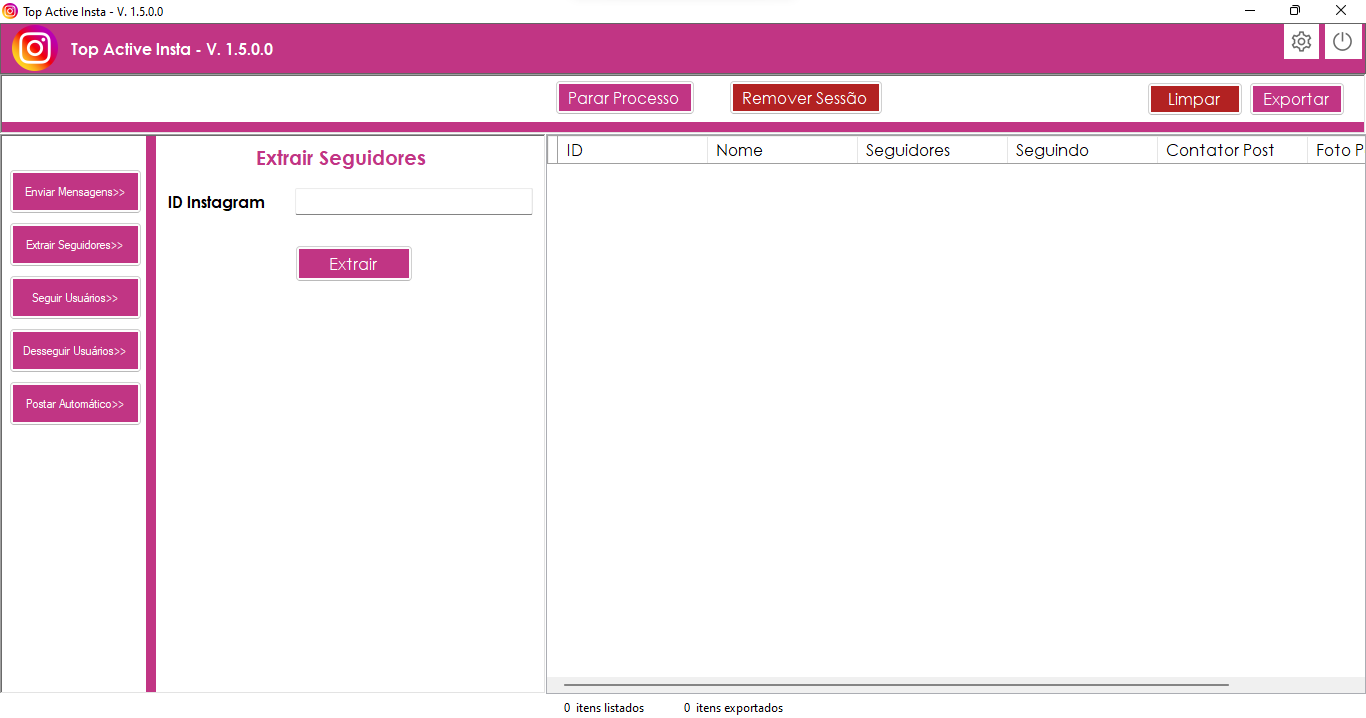Open Desseguir Usuários panel
The height and width of the screenshot is (718, 1366).
[75, 351]
